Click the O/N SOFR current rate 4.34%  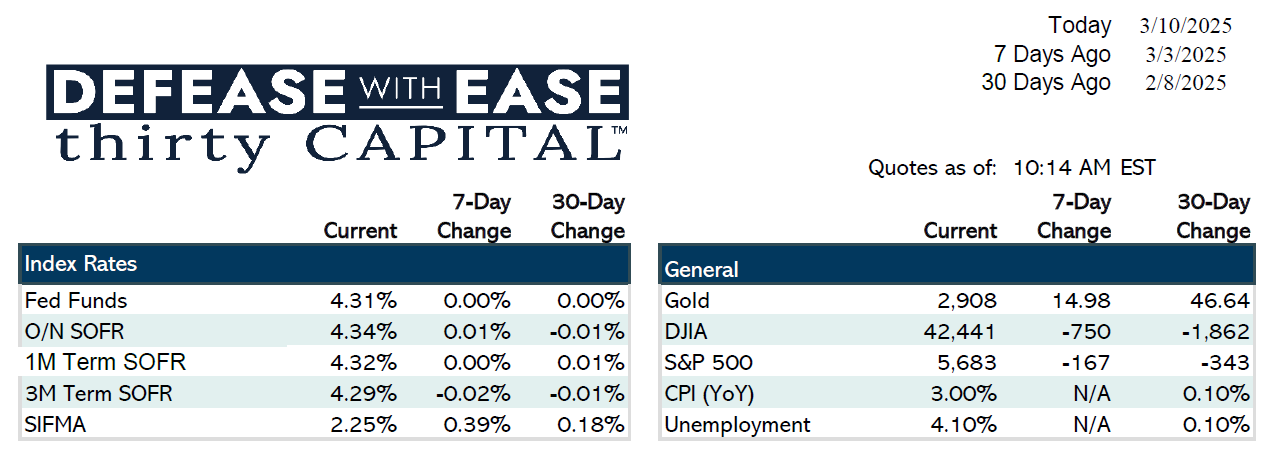coord(364,331)
